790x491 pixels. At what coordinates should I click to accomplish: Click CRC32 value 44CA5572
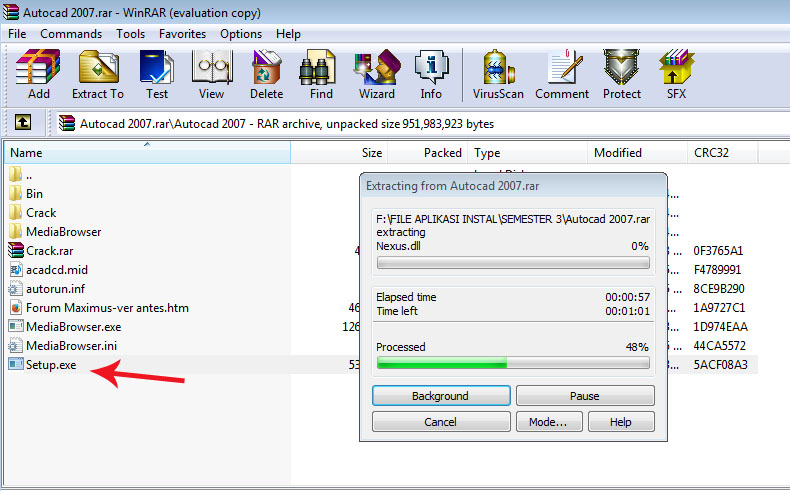pos(719,346)
